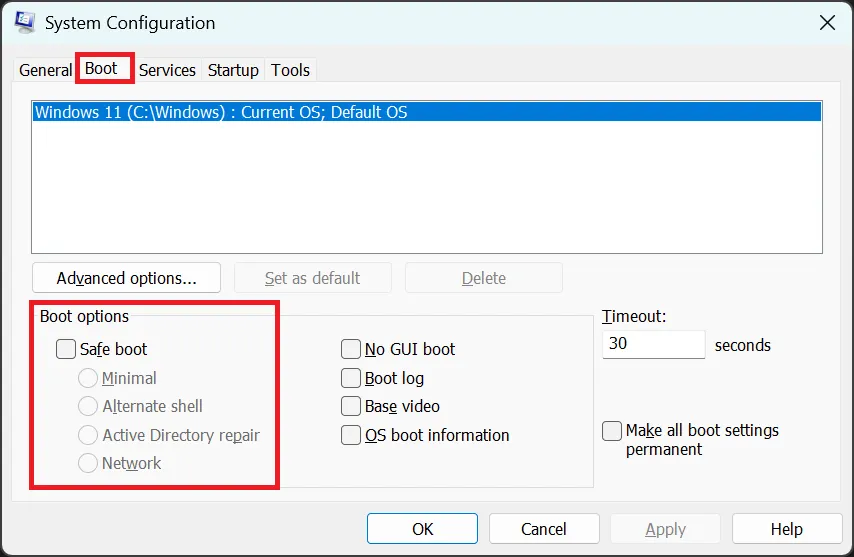Pick the Network safe boot option

88,463
